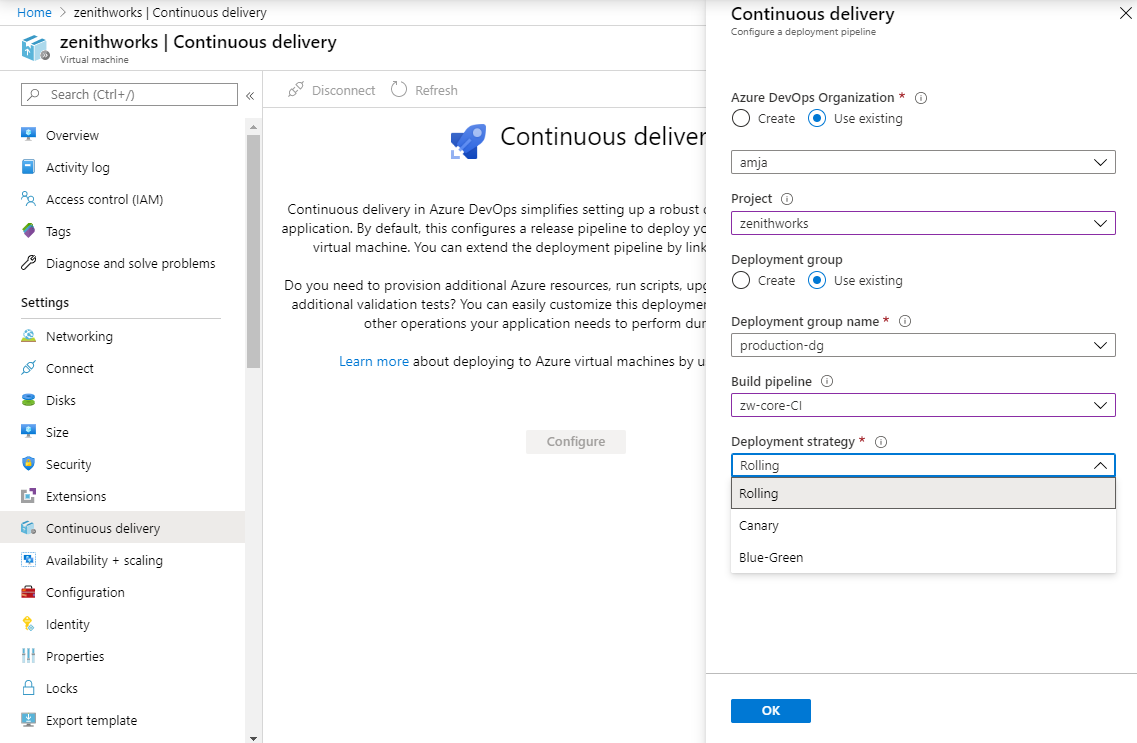Open the Identity blade icon
Viewport: 1137px width, 743px height.
coord(30,623)
